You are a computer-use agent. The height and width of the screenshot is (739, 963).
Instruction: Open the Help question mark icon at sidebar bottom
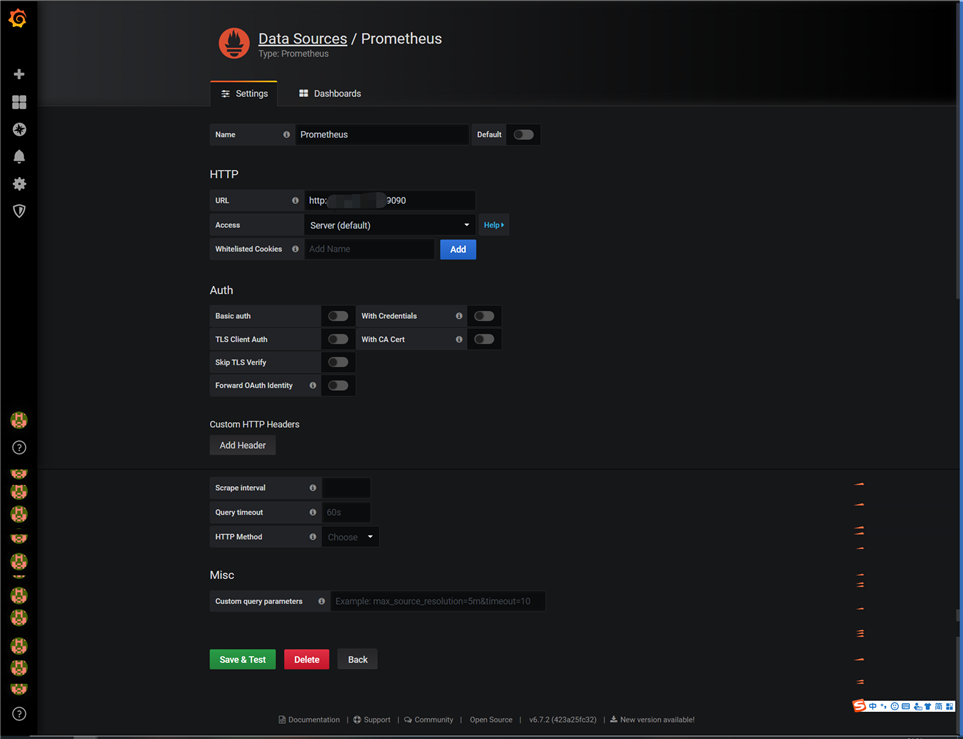click(x=19, y=714)
